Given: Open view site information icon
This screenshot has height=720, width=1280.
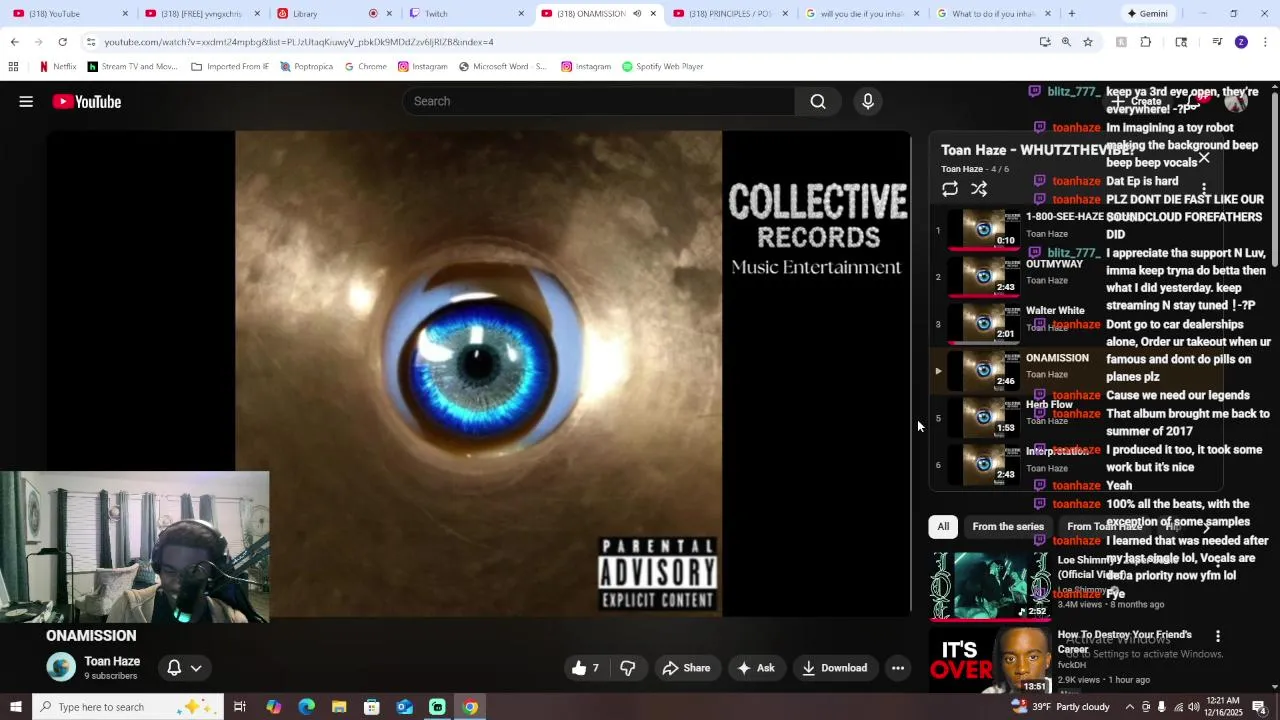Looking at the screenshot, I should coord(90,42).
